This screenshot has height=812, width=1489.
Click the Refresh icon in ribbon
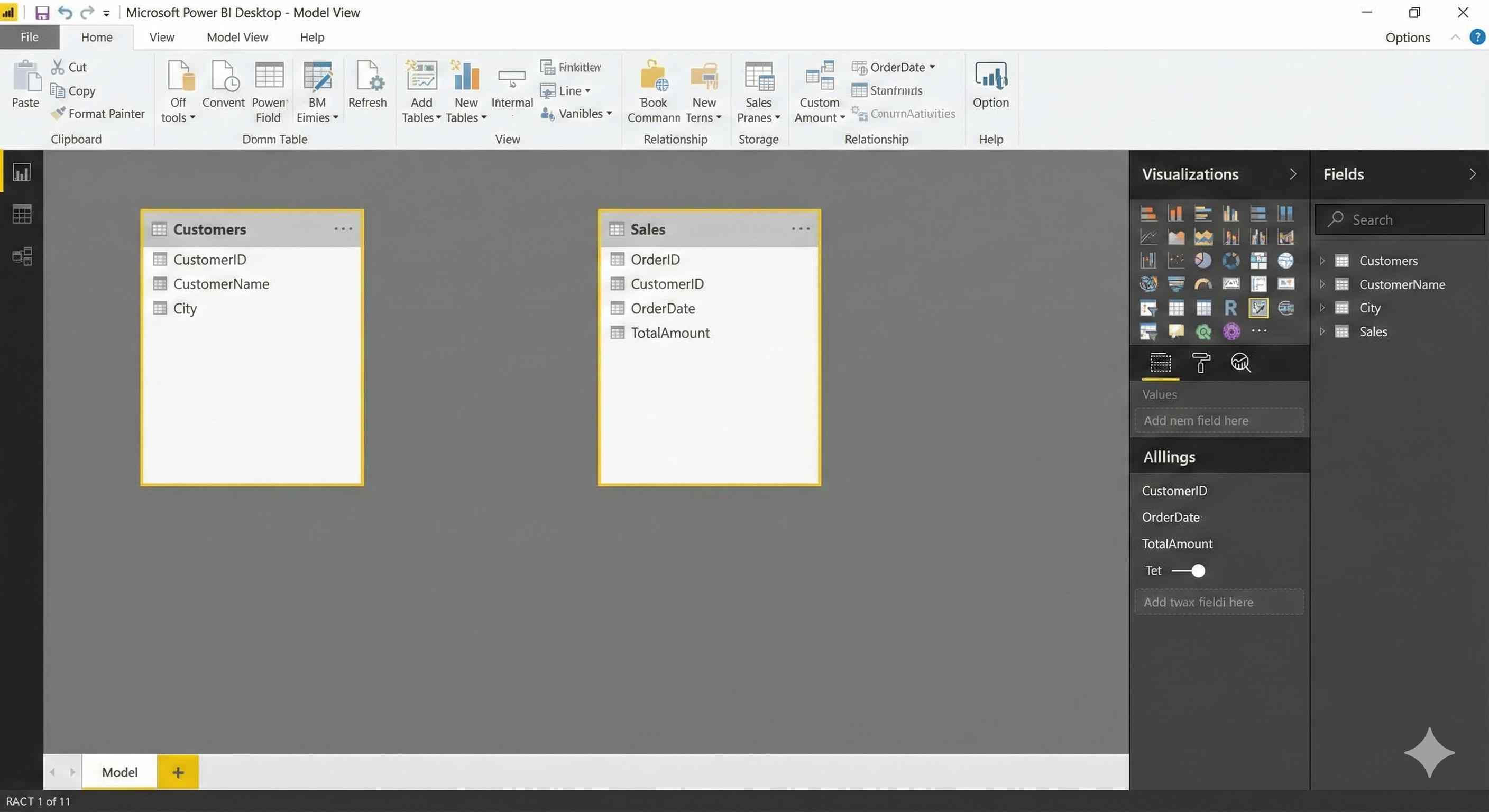tap(367, 77)
